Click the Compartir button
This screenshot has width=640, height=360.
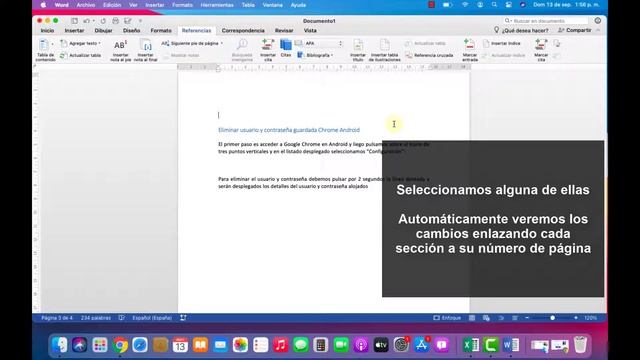pyautogui.click(x=575, y=30)
